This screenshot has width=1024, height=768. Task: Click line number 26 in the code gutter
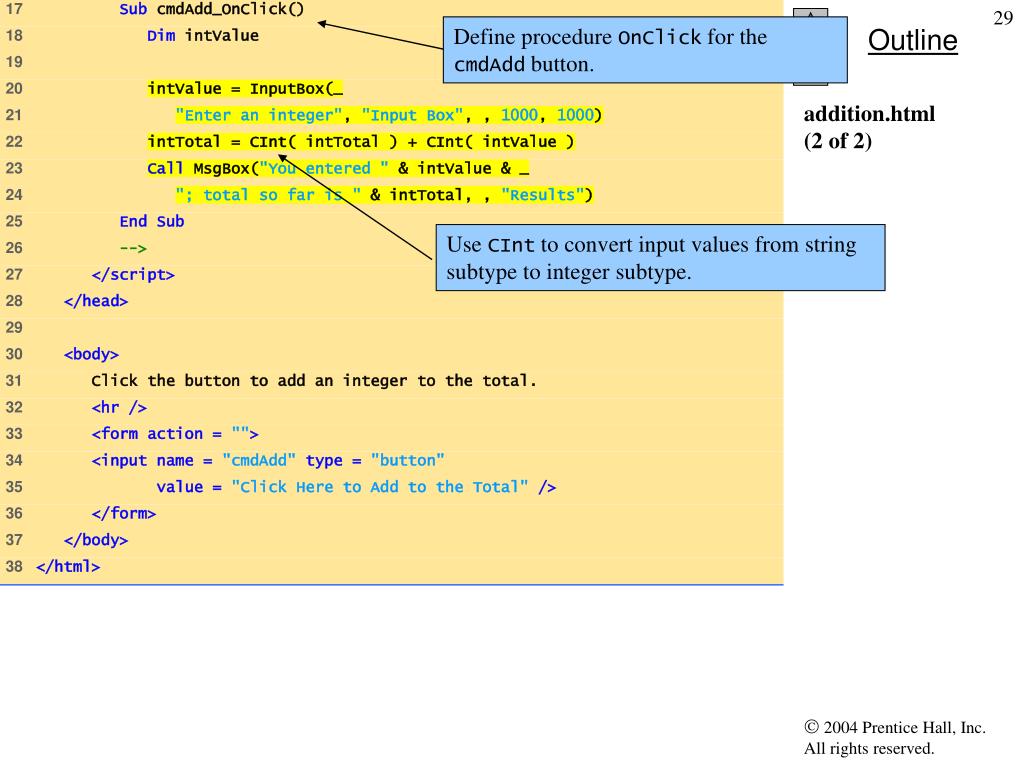(x=14, y=248)
